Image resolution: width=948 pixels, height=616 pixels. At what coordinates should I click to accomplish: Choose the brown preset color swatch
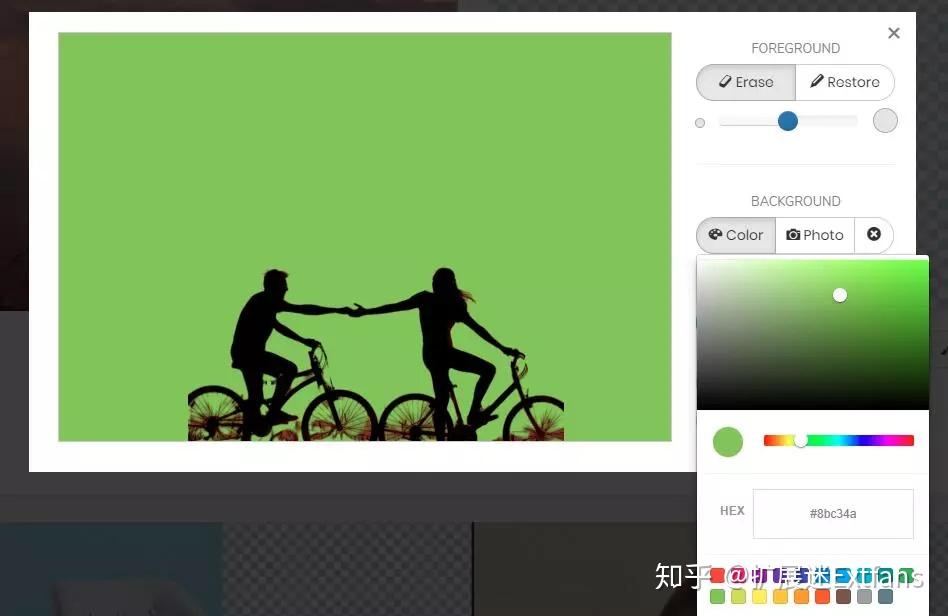843,597
